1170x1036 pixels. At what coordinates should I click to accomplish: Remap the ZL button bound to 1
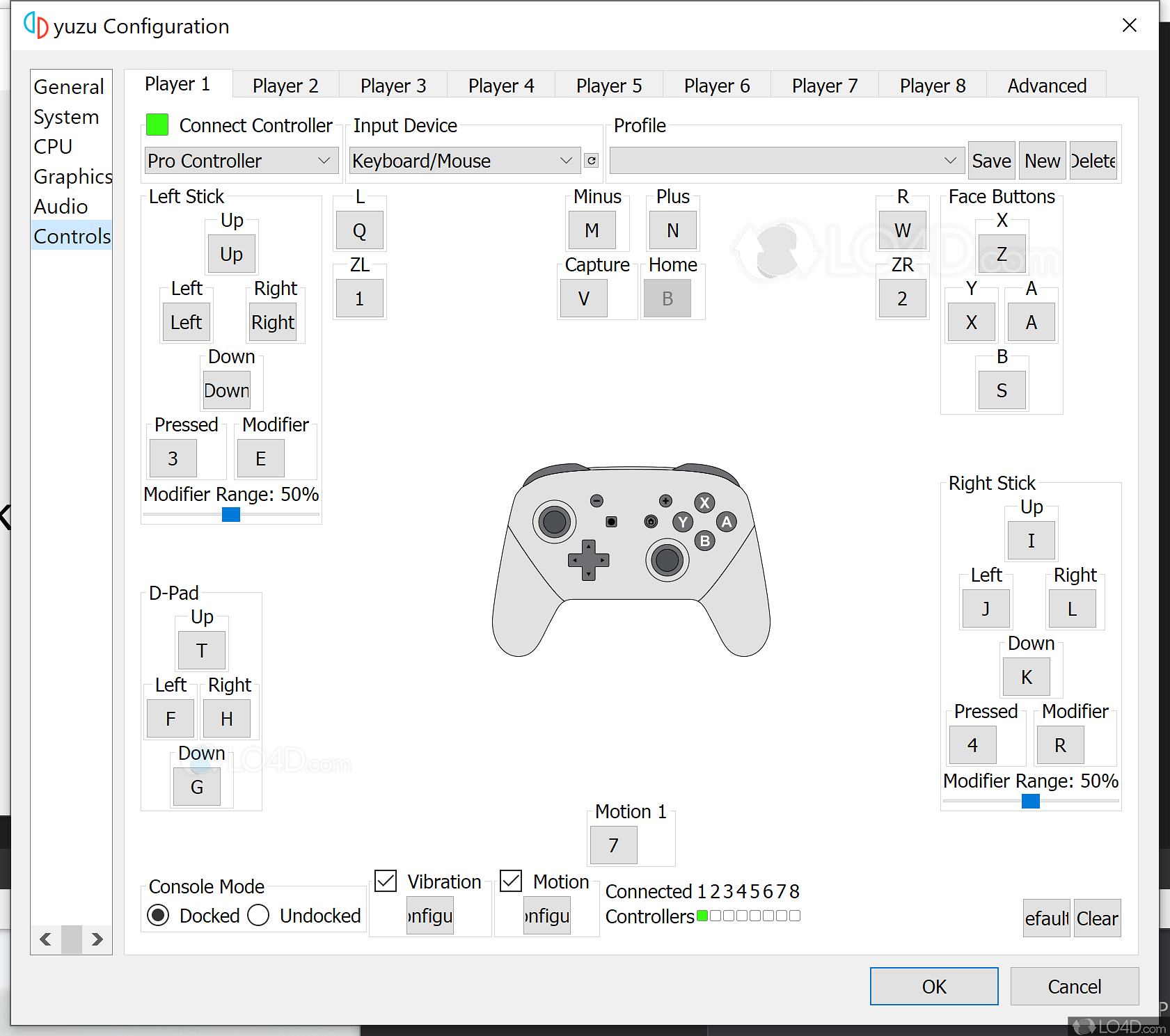coord(360,298)
